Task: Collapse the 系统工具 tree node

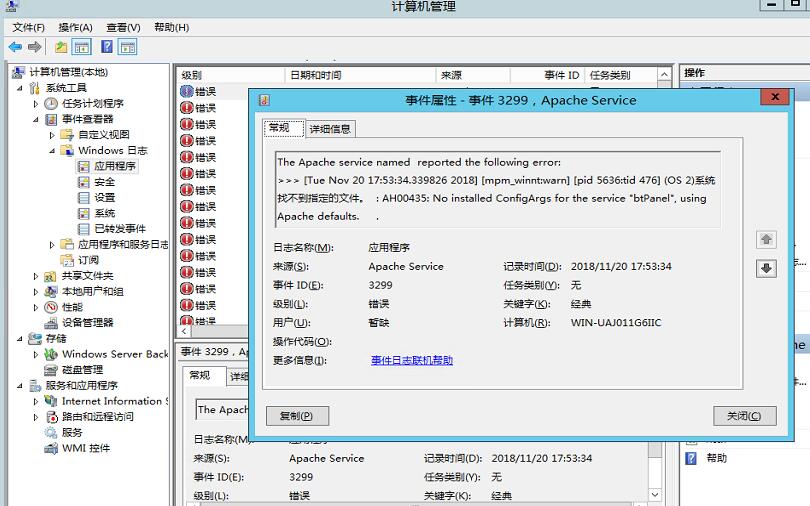Action: pyautogui.click(x=20, y=88)
